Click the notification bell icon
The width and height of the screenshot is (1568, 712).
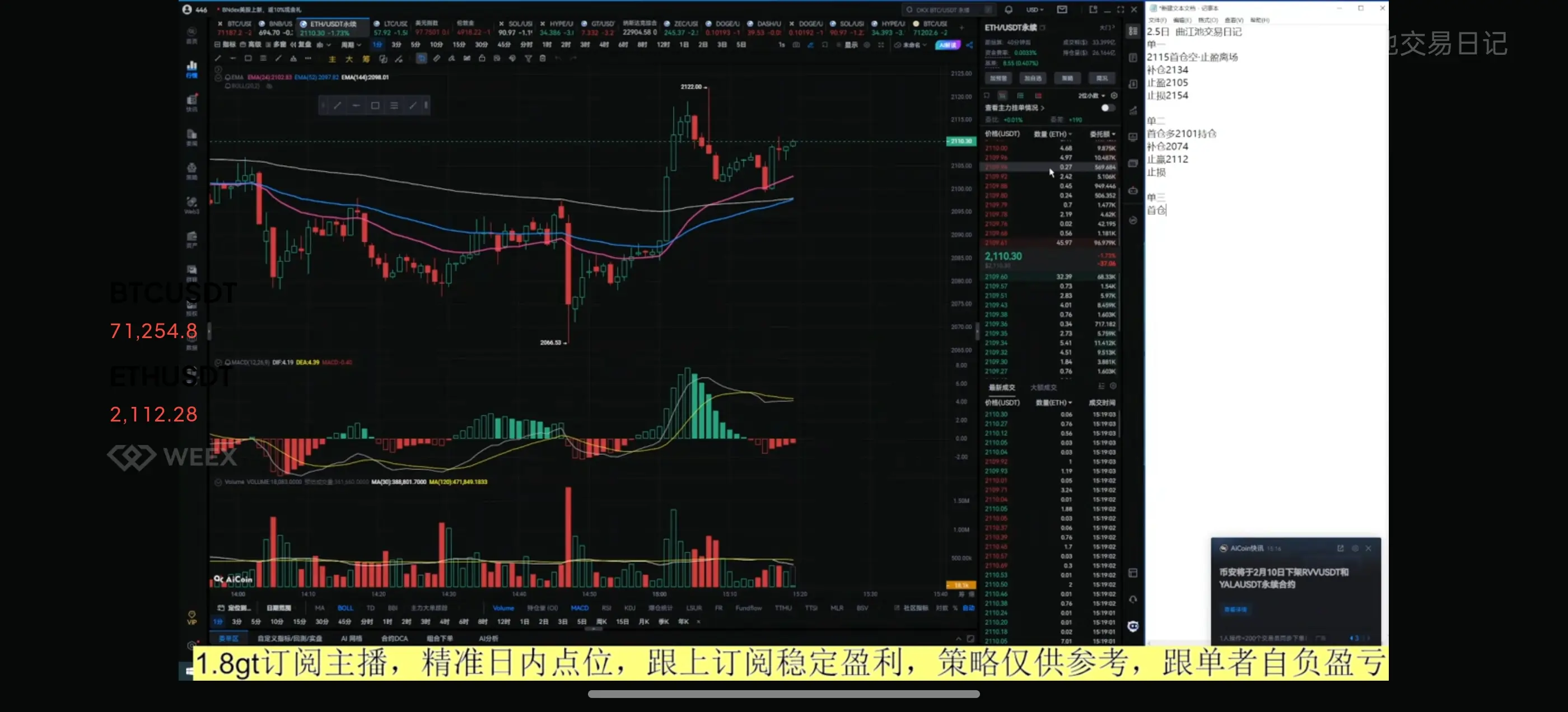[x=1009, y=10]
